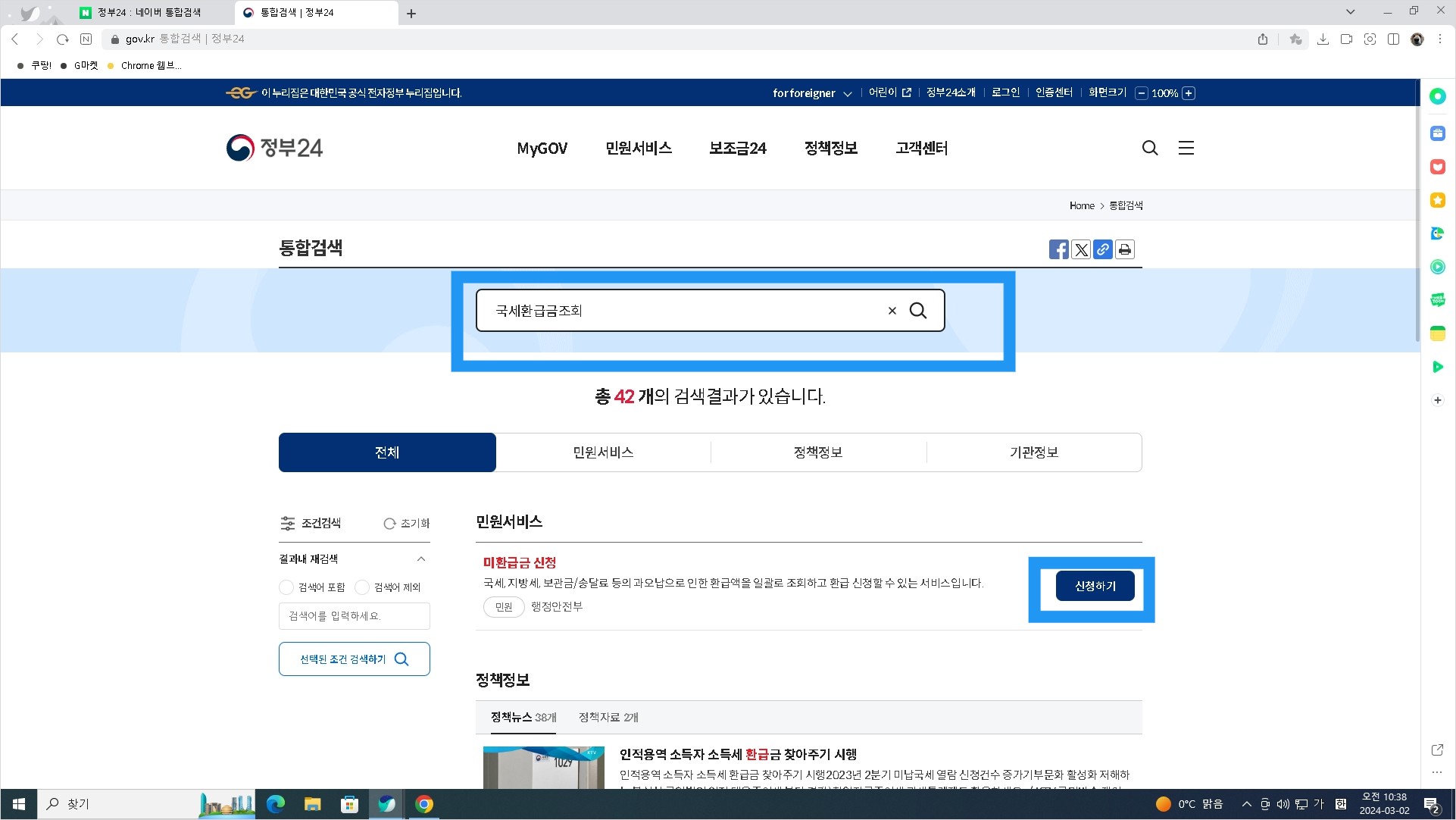Select the 검색어 포함 radio button

[286, 587]
